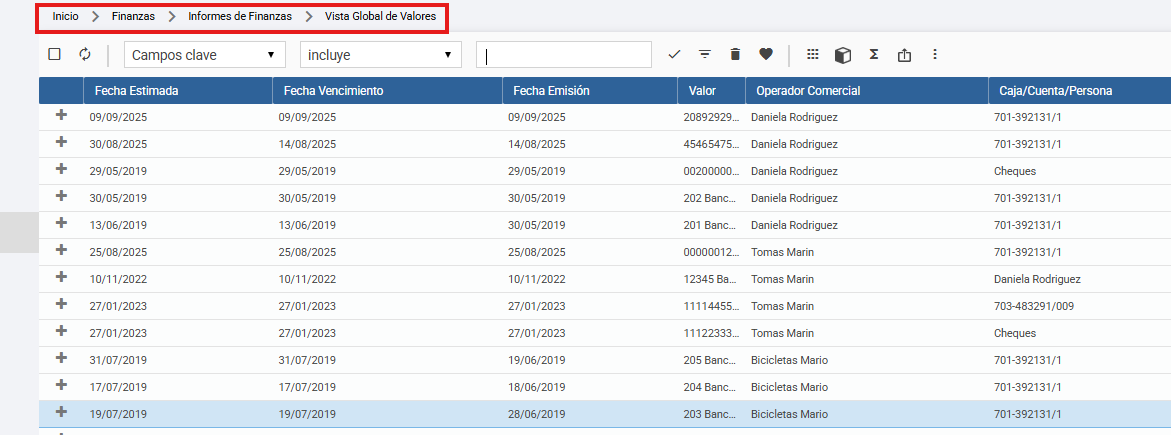The image size is (1171, 435).
Task: Sort by Caja/Cuenta/Persona column header
Action: pos(1079,90)
